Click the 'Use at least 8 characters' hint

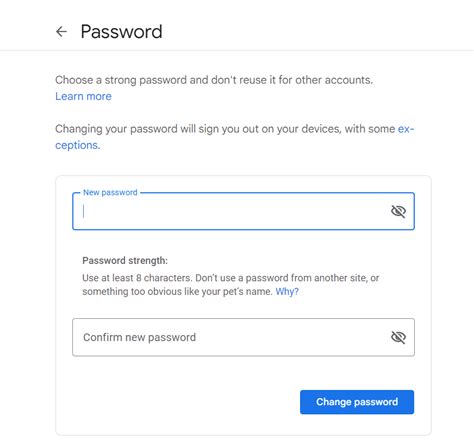coord(137,278)
